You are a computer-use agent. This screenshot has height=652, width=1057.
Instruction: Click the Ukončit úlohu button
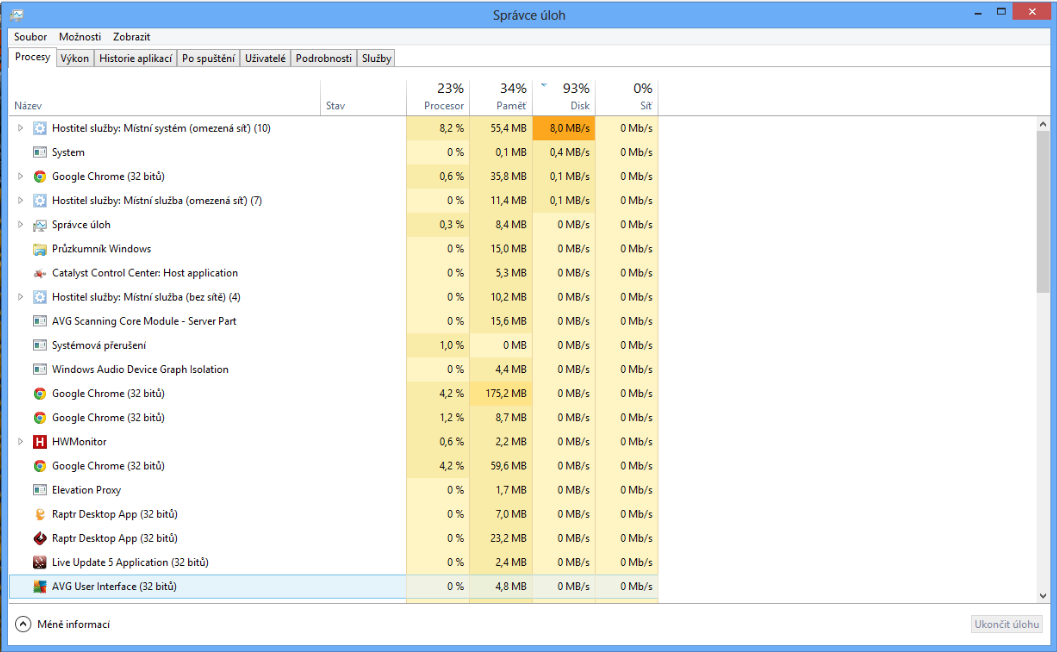[1006, 624]
